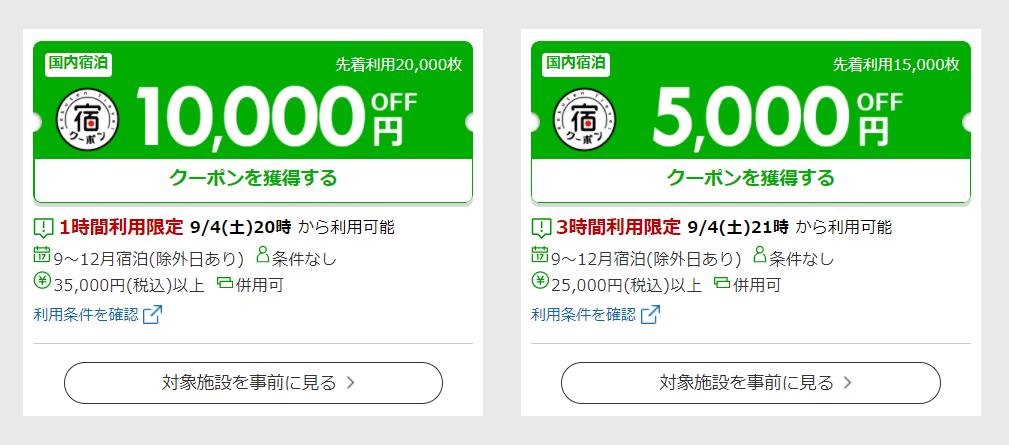
Task: View 対象施設を事前に見る for the 10,000円 coupon
Action: coord(253,383)
